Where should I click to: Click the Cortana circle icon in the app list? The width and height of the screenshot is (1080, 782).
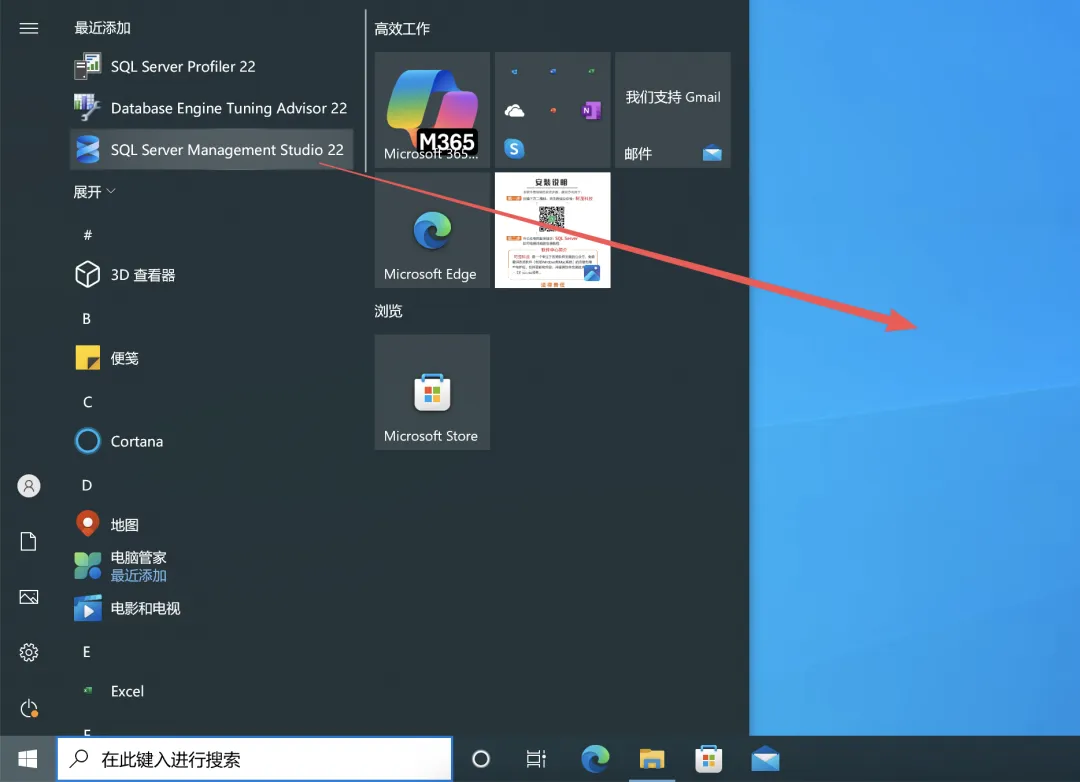click(x=87, y=441)
